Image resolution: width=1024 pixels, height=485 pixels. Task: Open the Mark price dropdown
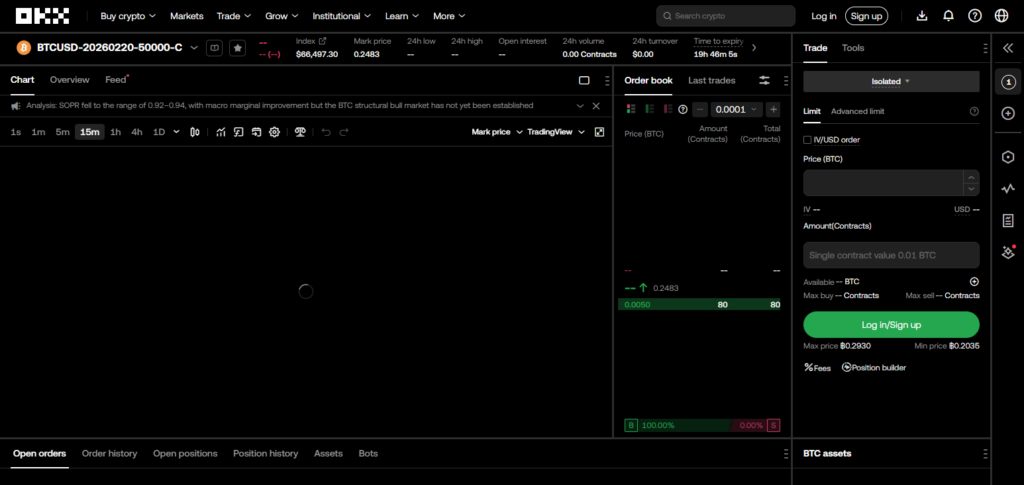pyautogui.click(x=497, y=132)
